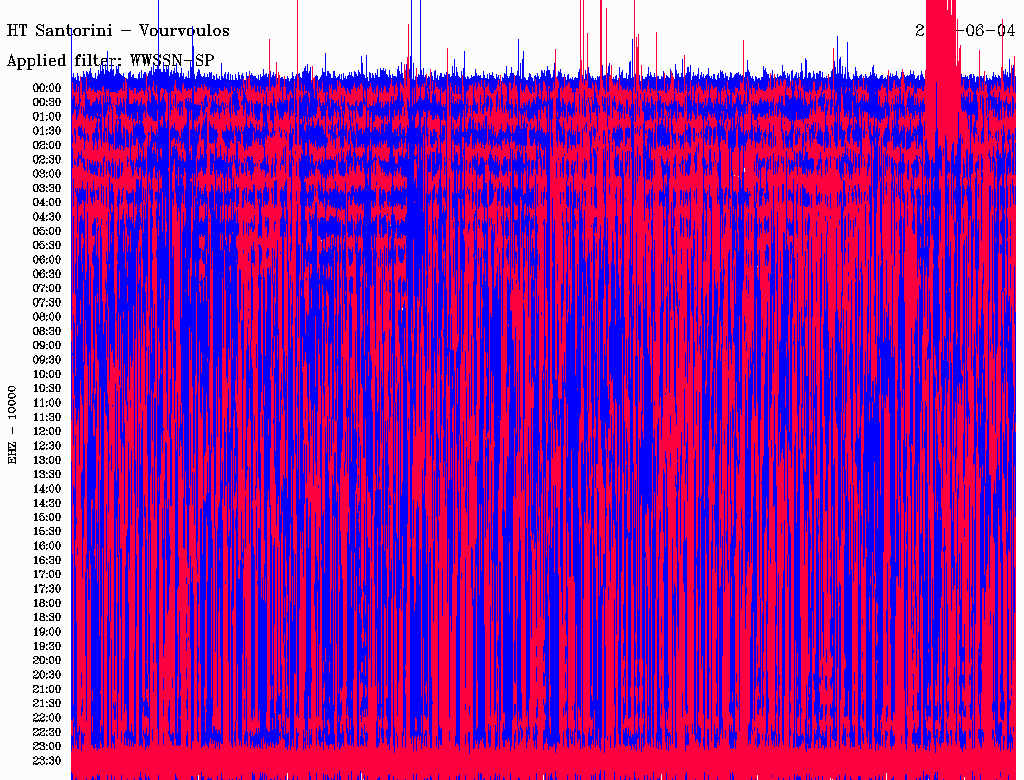Click the 04:30 time label
The image size is (1024, 780).
click(x=47, y=216)
